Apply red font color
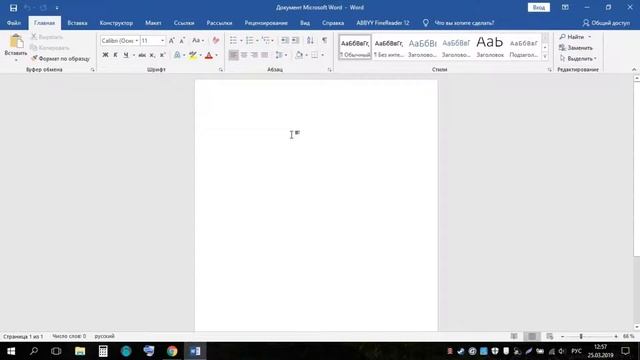The image size is (640, 360). point(209,55)
